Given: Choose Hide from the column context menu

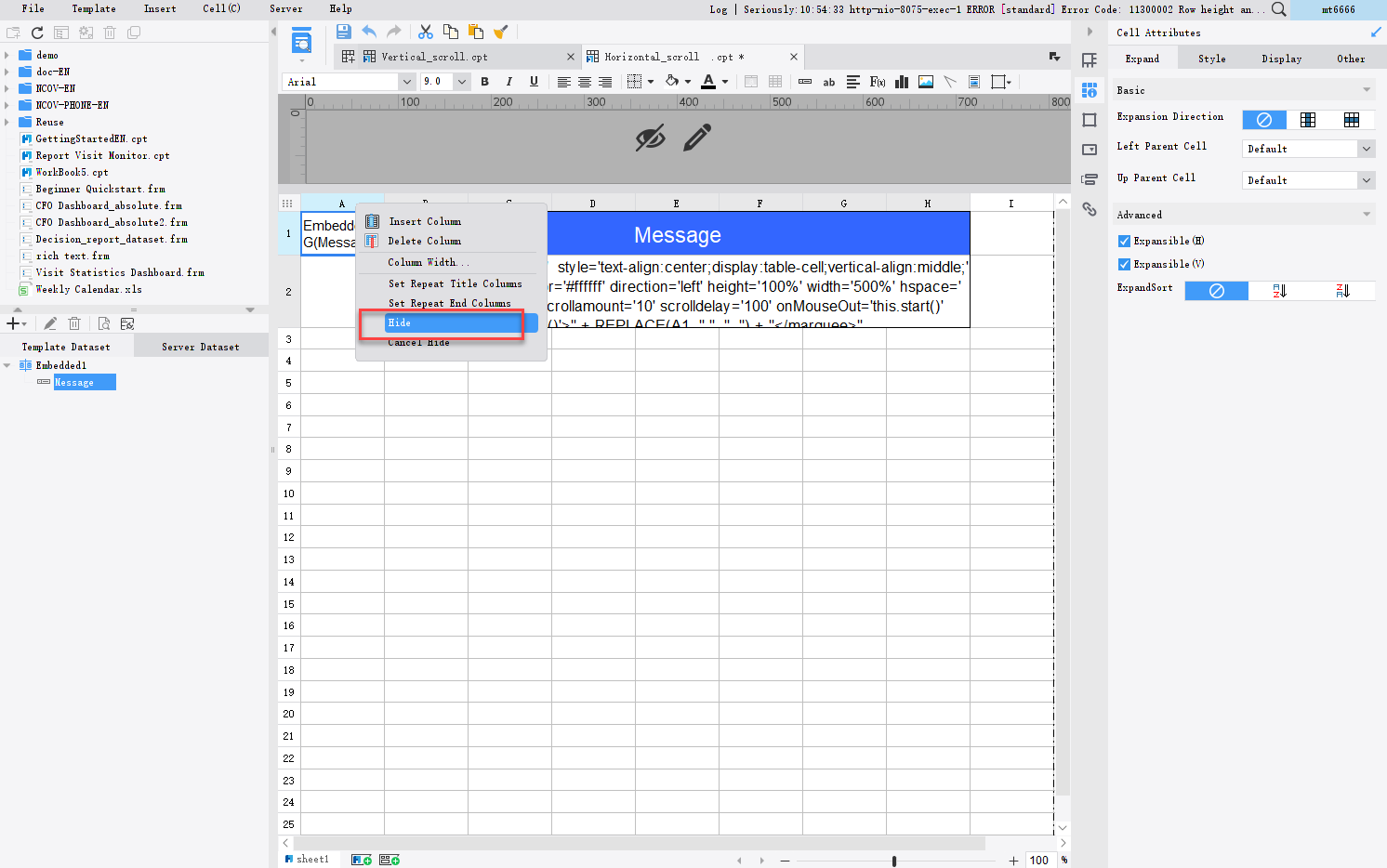Looking at the screenshot, I should pyautogui.click(x=461, y=322).
